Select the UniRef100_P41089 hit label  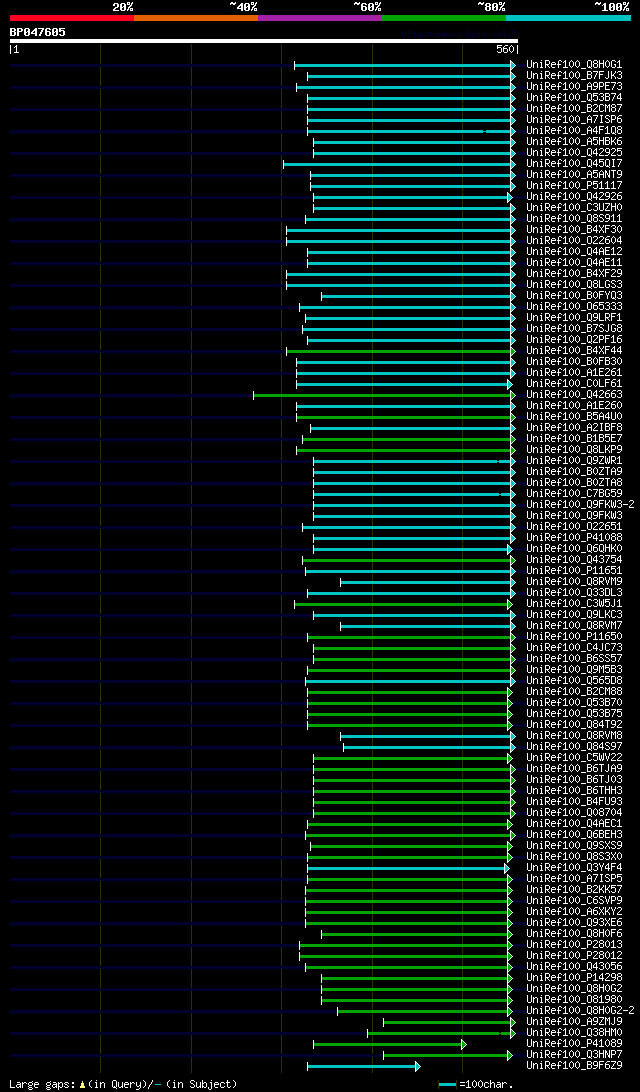(x=575, y=1044)
